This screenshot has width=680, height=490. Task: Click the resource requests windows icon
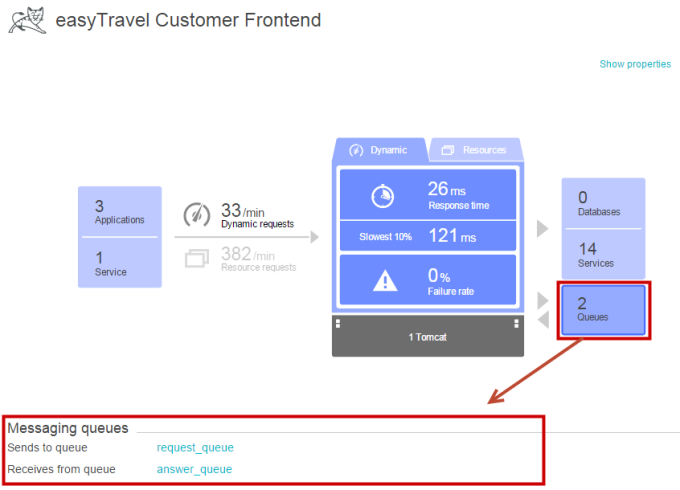tap(197, 258)
